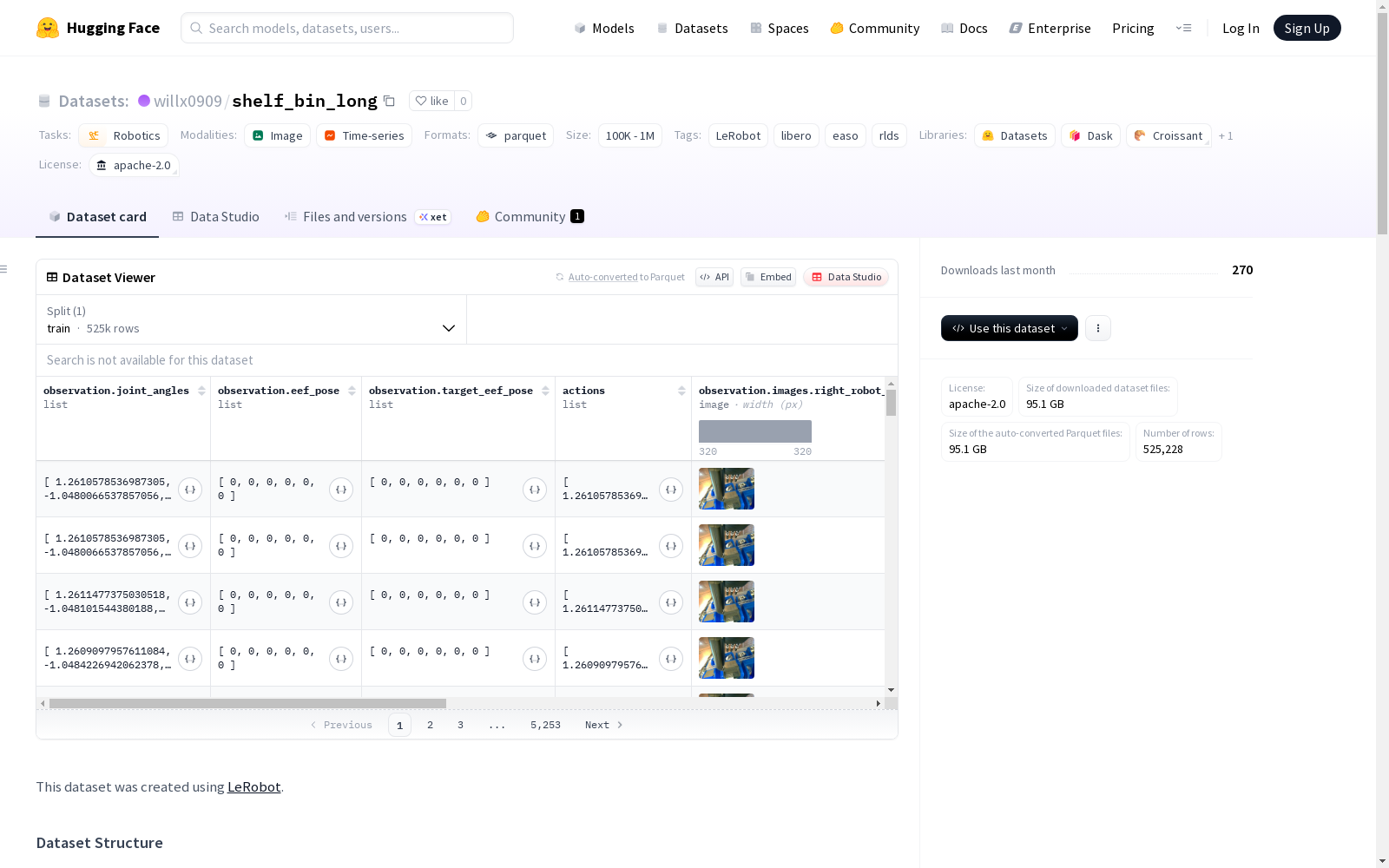1389x868 pixels.
Task: Expand second row joint_angles braces icon
Action: [190, 546]
